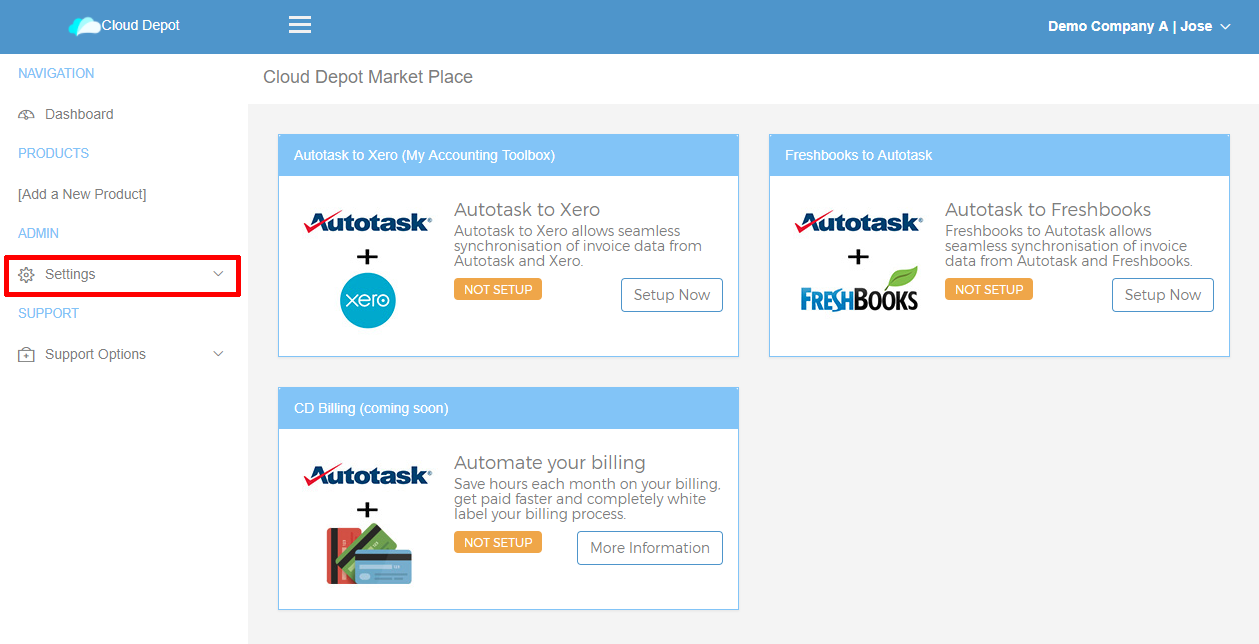Toggle the hamburger menu icon

(300, 25)
